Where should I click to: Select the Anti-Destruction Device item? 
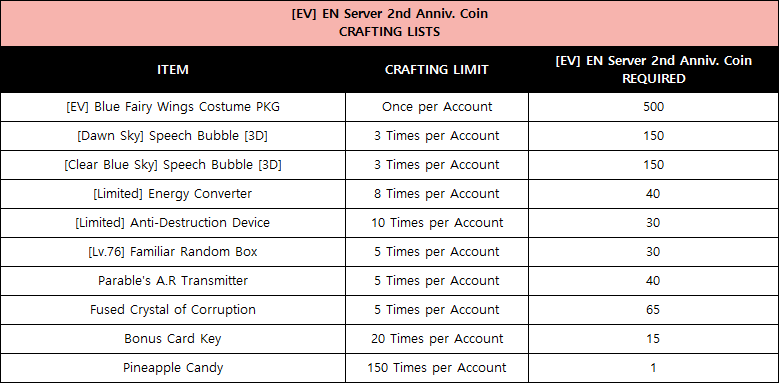(173, 222)
